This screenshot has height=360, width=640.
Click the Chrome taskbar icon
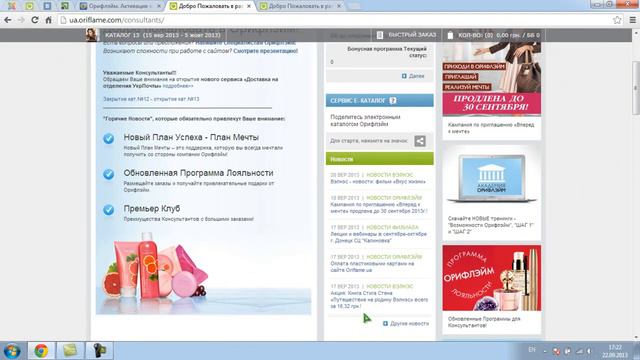tap(40, 351)
